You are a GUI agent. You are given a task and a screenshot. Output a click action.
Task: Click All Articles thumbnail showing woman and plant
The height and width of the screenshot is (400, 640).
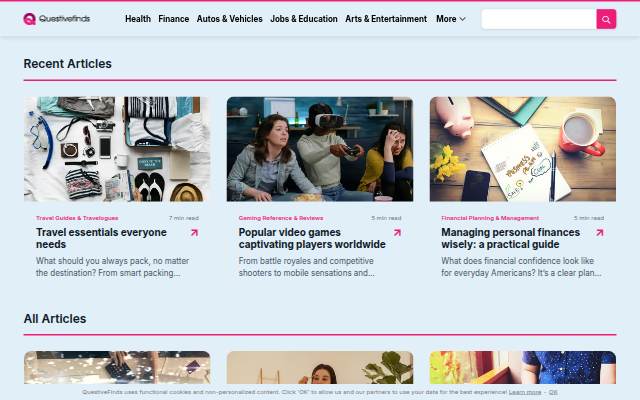click(320, 367)
